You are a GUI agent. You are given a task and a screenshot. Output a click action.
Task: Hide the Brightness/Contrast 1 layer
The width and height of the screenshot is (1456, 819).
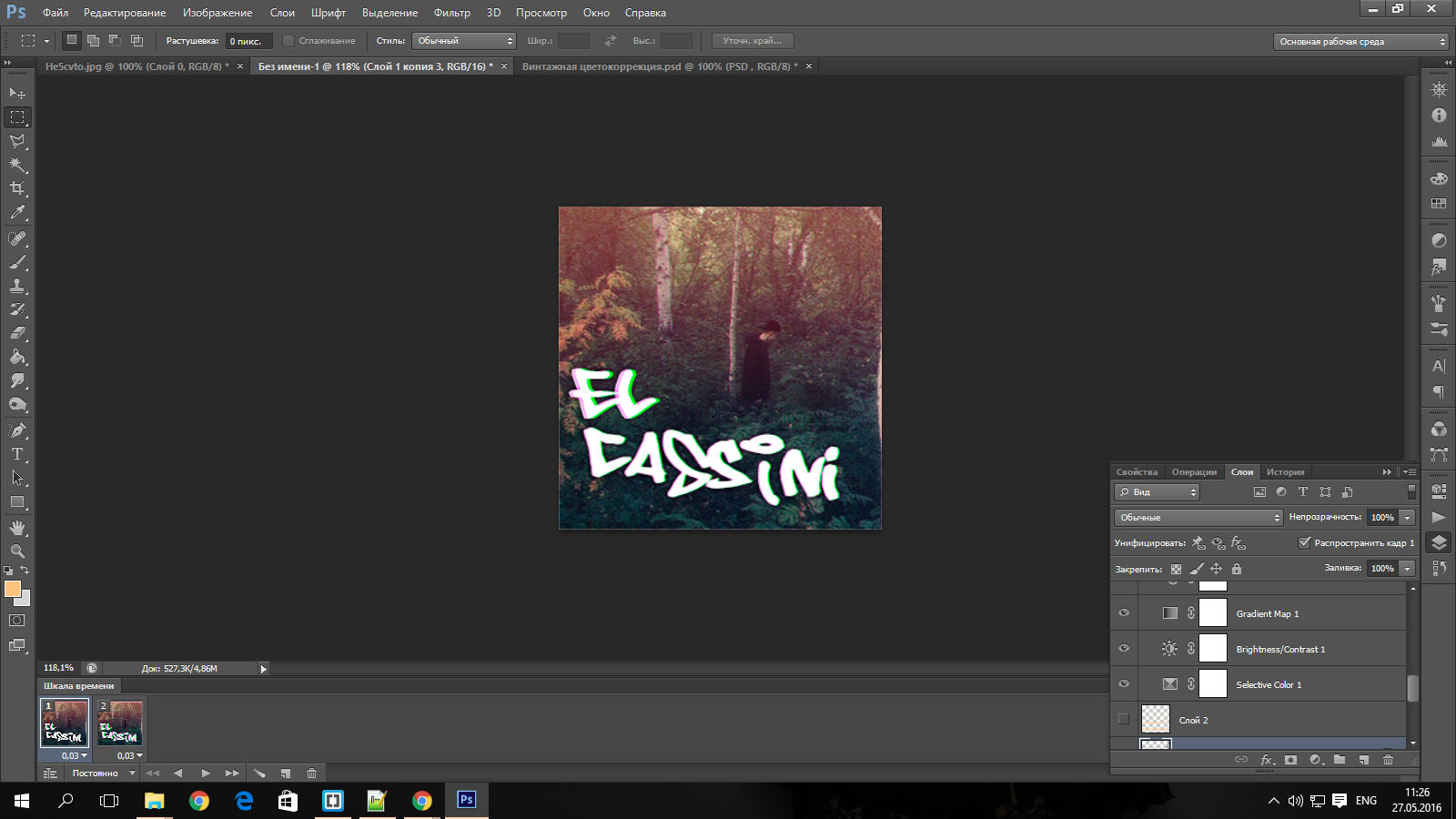pos(1124,649)
